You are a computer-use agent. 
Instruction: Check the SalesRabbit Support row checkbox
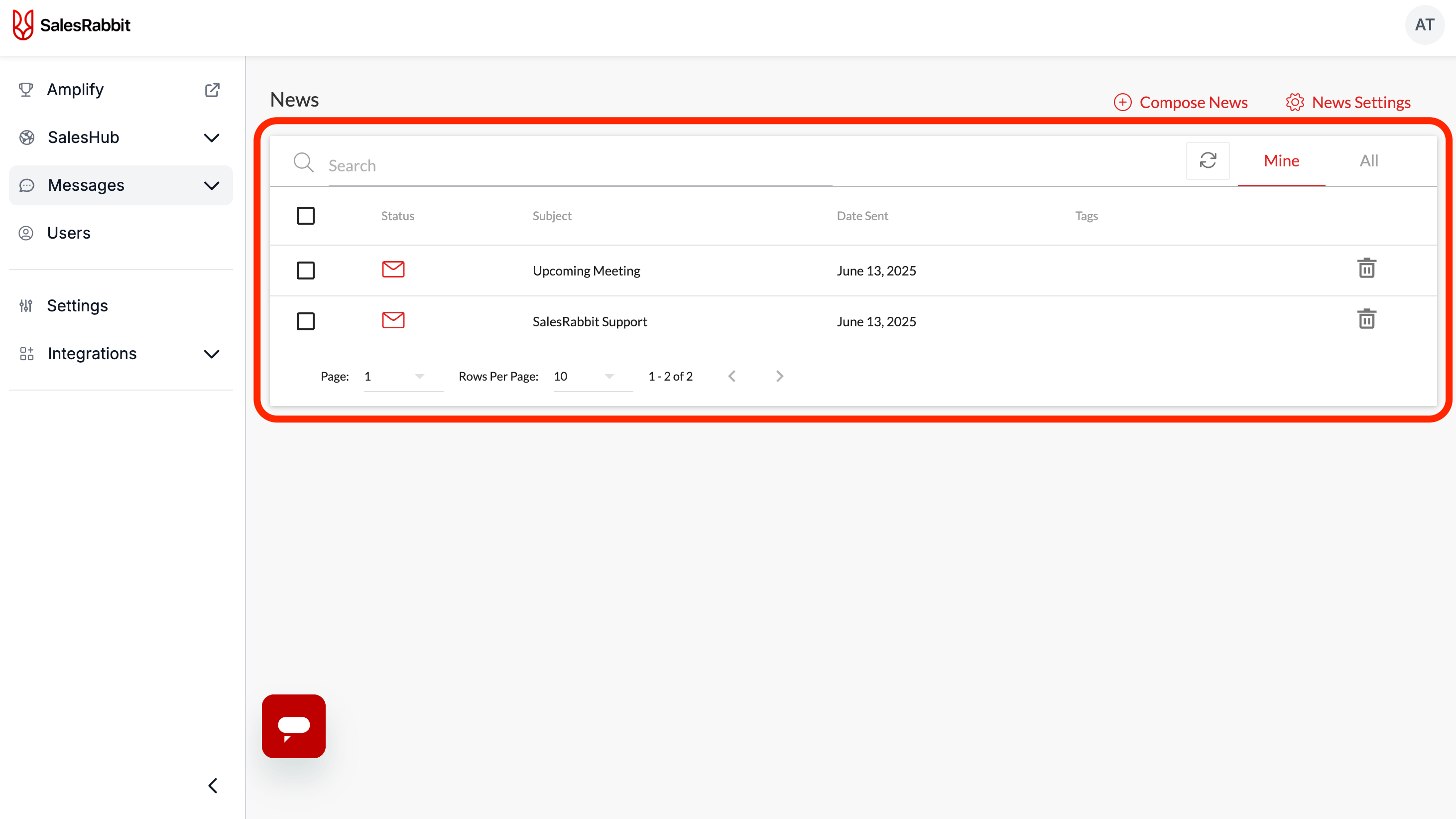[305, 321]
